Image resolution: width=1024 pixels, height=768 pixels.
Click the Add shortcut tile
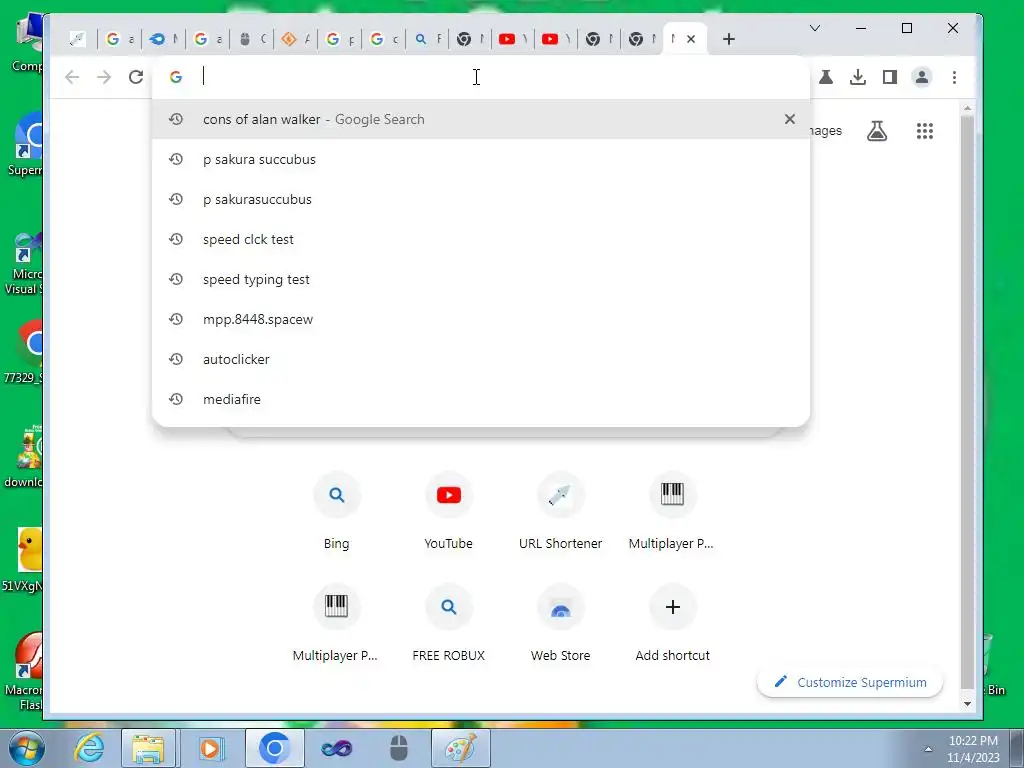pos(673,624)
